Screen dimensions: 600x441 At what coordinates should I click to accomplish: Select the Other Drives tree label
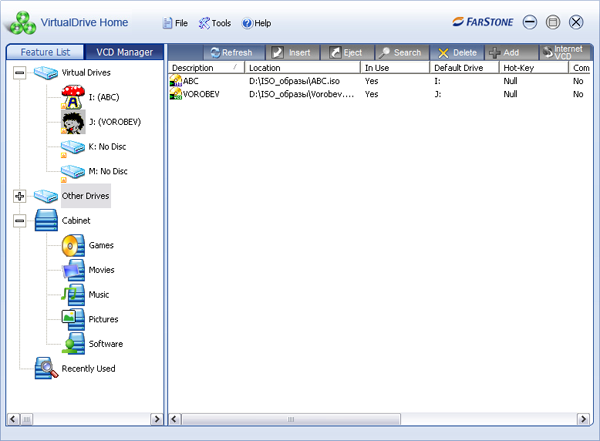pyautogui.click(x=86, y=196)
